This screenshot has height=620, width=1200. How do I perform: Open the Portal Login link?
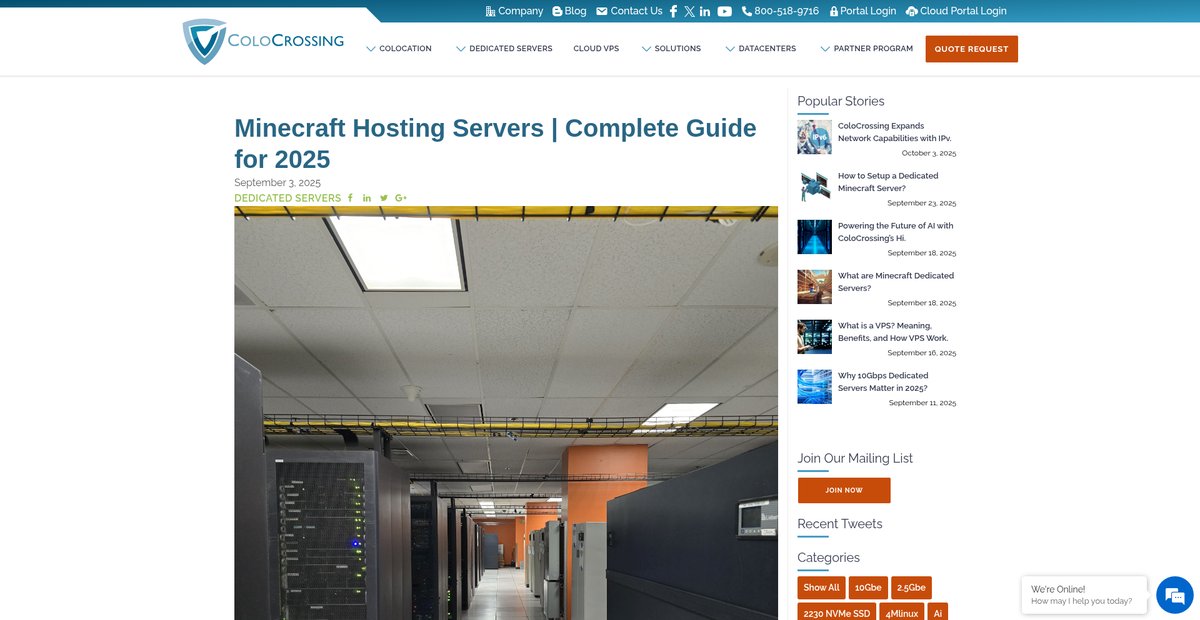tap(862, 11)
